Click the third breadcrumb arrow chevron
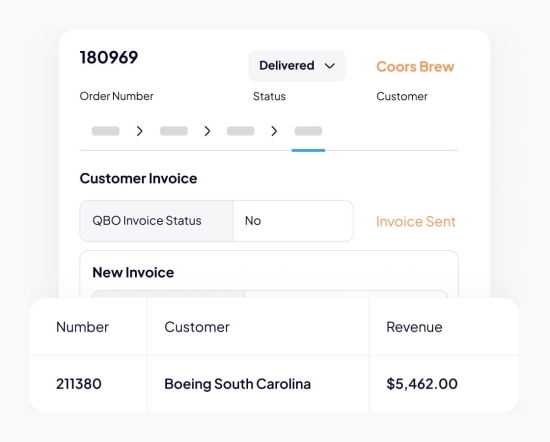This screenshot has width=550, height=442. click(274, 131)
